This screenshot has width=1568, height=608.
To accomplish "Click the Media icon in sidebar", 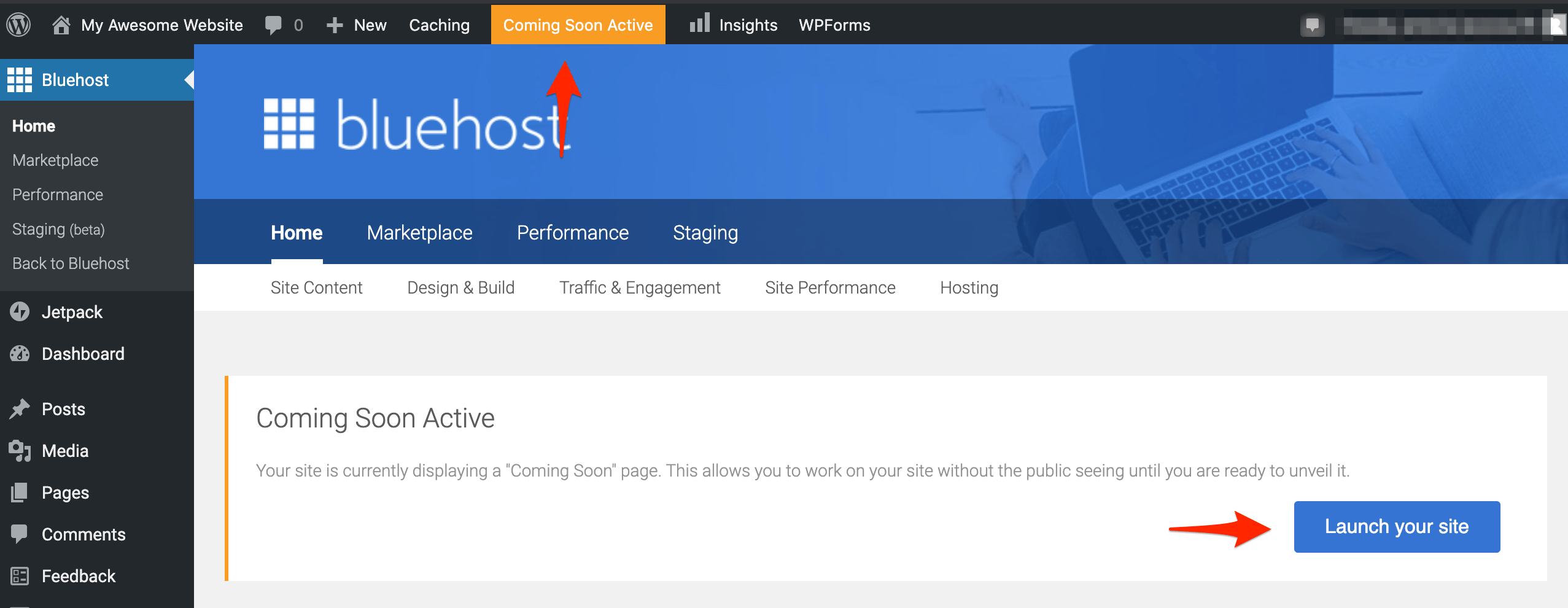I will (20, 451).
